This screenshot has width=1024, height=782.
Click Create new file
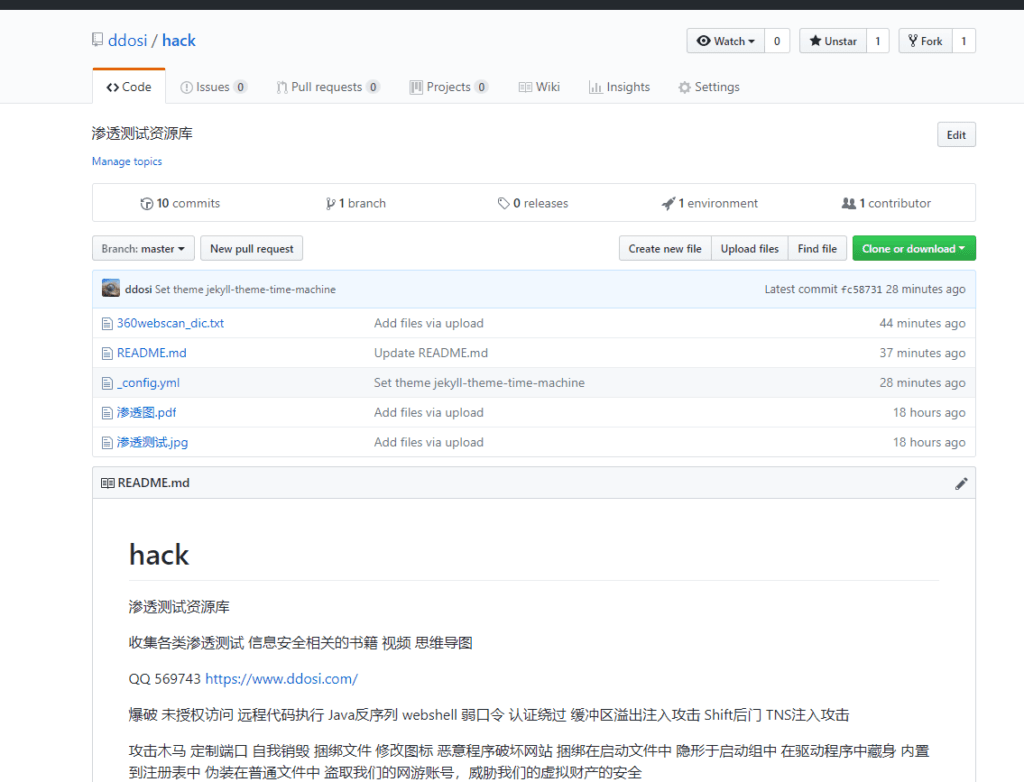665,248
